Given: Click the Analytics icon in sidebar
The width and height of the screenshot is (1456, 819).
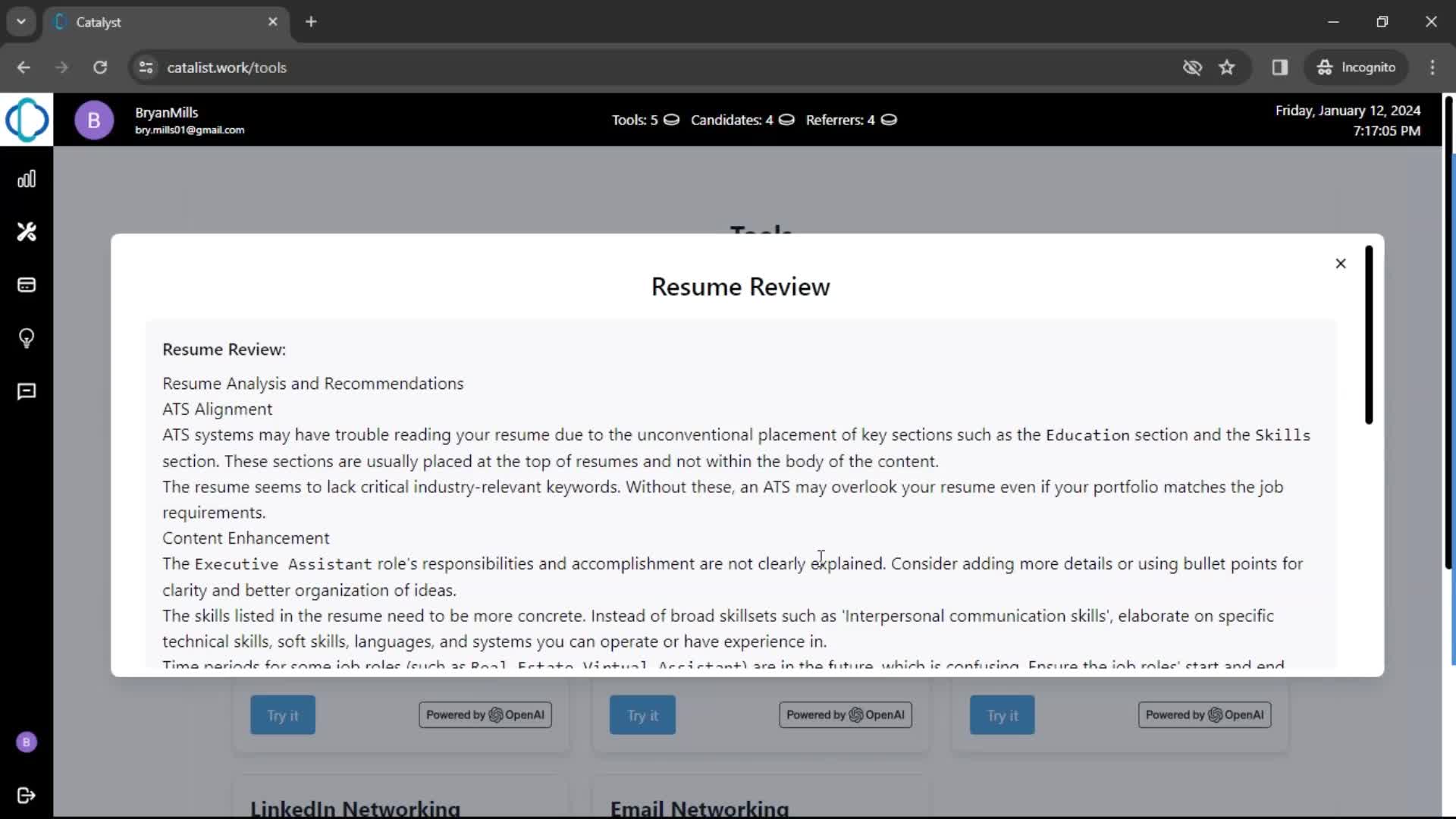Looking at the screenshot, I should pos(27,179).
